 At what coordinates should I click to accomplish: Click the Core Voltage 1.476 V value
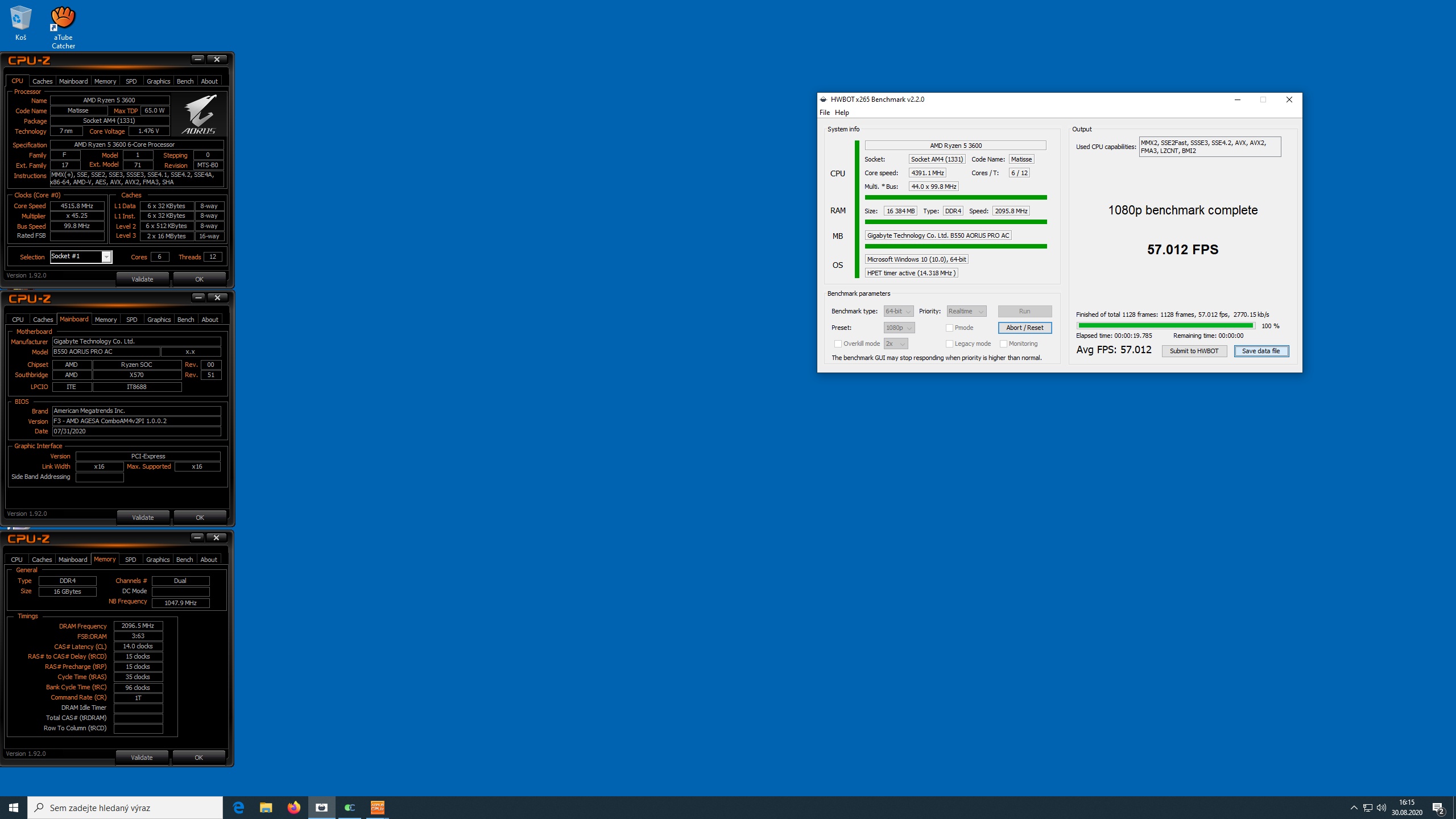[x=148, y=131]
